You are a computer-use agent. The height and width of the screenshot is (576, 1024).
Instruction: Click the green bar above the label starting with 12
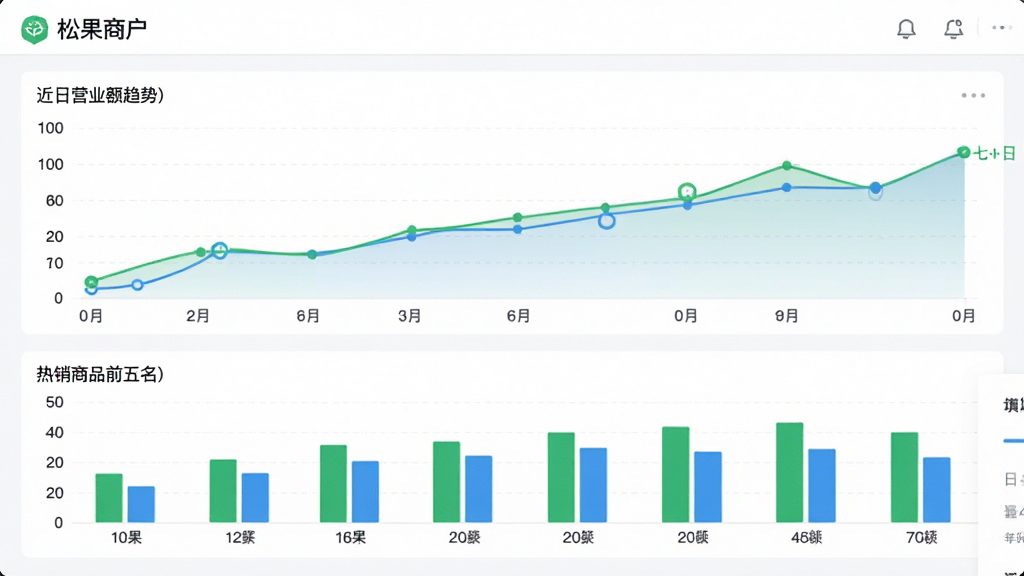tap(223, 491)
